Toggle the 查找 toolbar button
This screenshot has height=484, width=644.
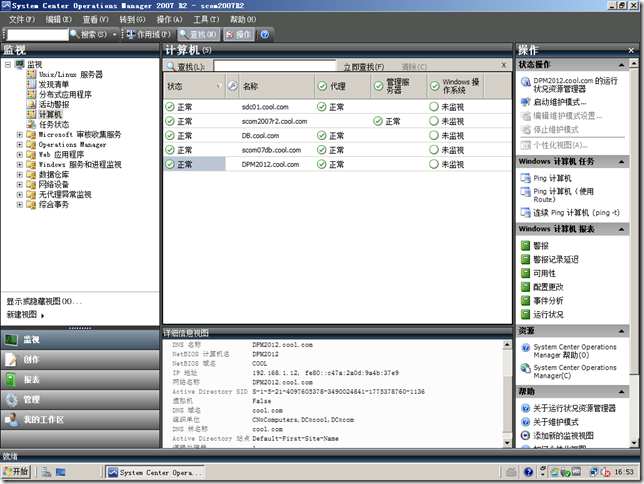[x=199, y=35]
